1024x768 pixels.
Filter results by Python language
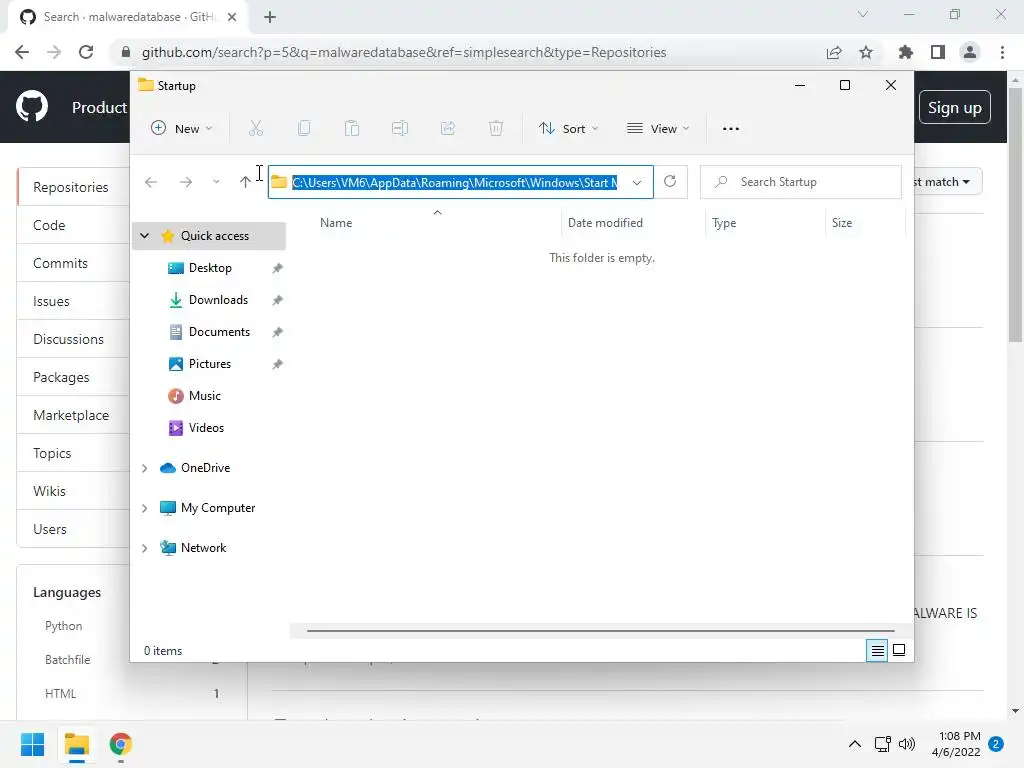(63, 626)
